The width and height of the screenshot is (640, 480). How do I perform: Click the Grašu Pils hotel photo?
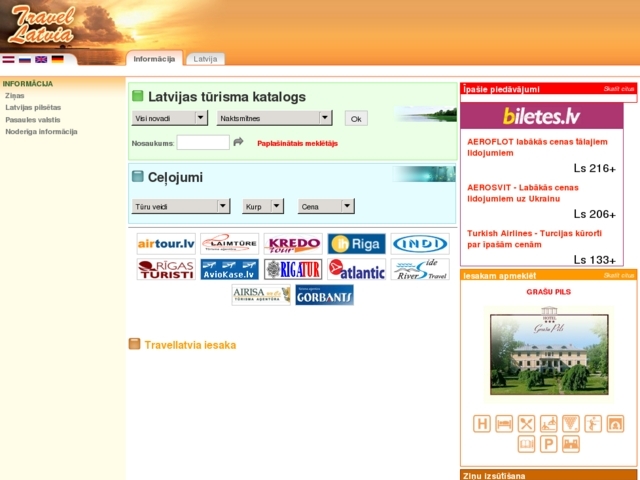coord(549,354)
